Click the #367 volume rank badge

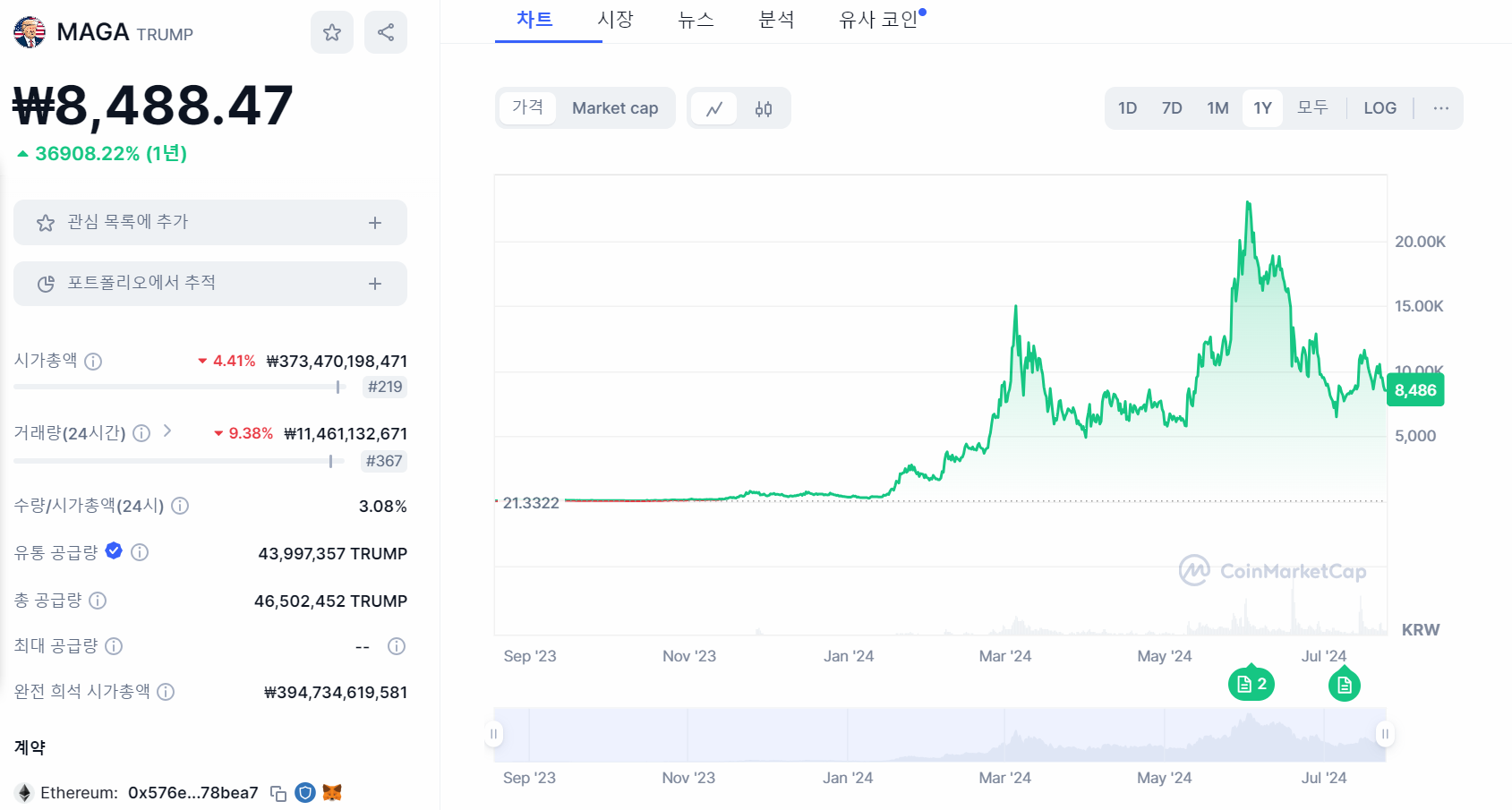click(x=384, y=461)
